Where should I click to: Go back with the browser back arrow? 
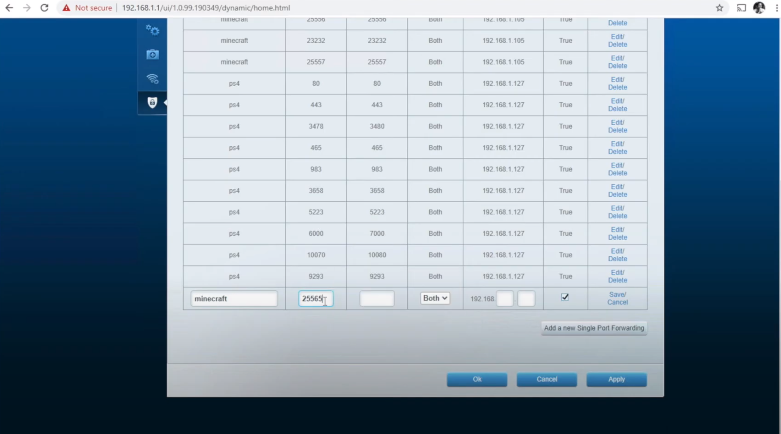[x=9, y=8]
